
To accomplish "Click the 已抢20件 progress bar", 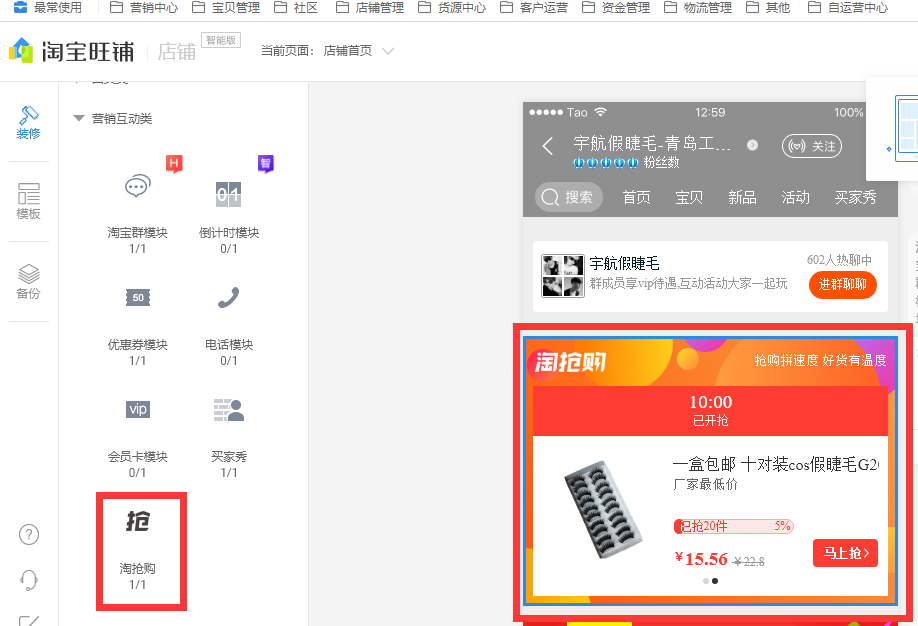I will (x=733, y=526).
